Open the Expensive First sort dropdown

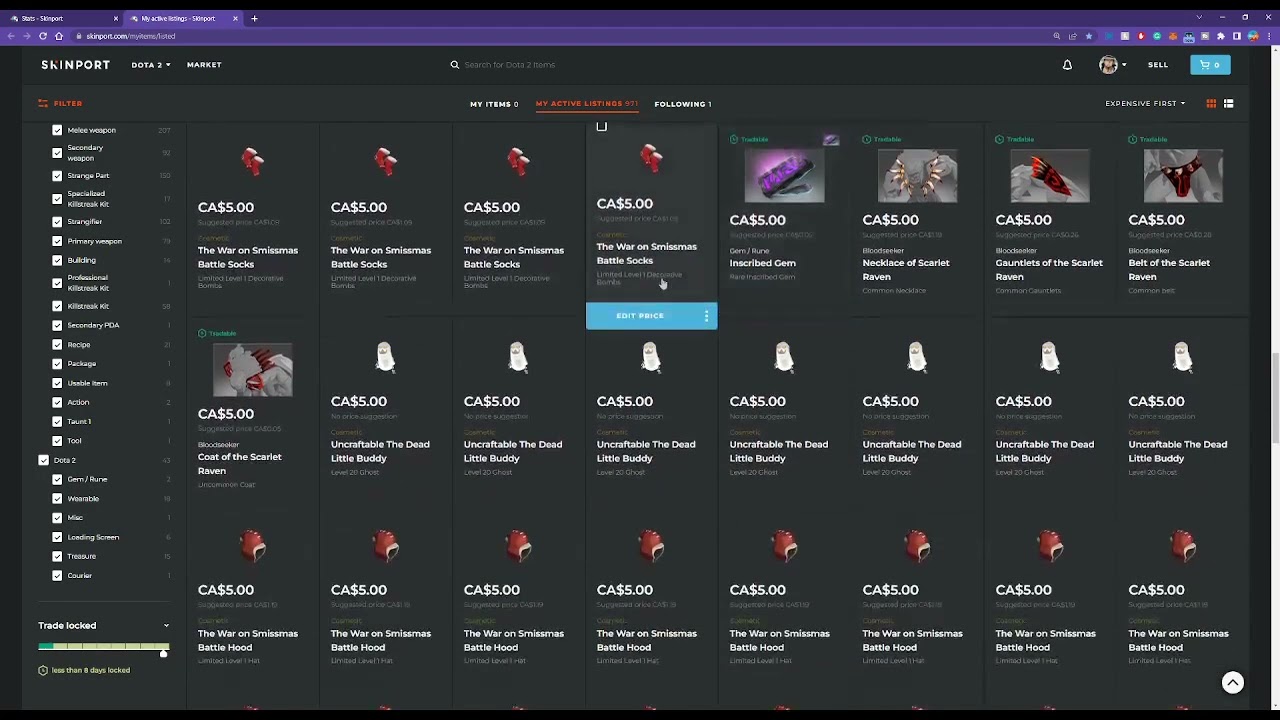pyautogui.click(x=1145, y=104)
